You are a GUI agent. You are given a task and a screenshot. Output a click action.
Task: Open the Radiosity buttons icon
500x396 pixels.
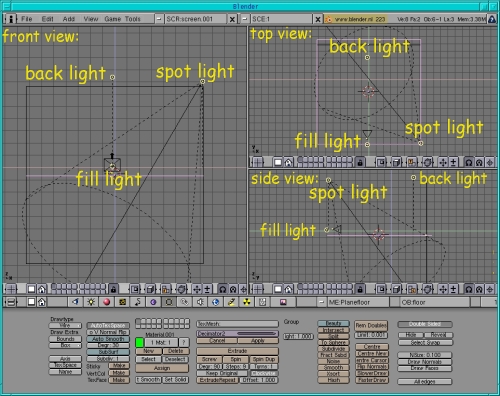tap(247, 302)
